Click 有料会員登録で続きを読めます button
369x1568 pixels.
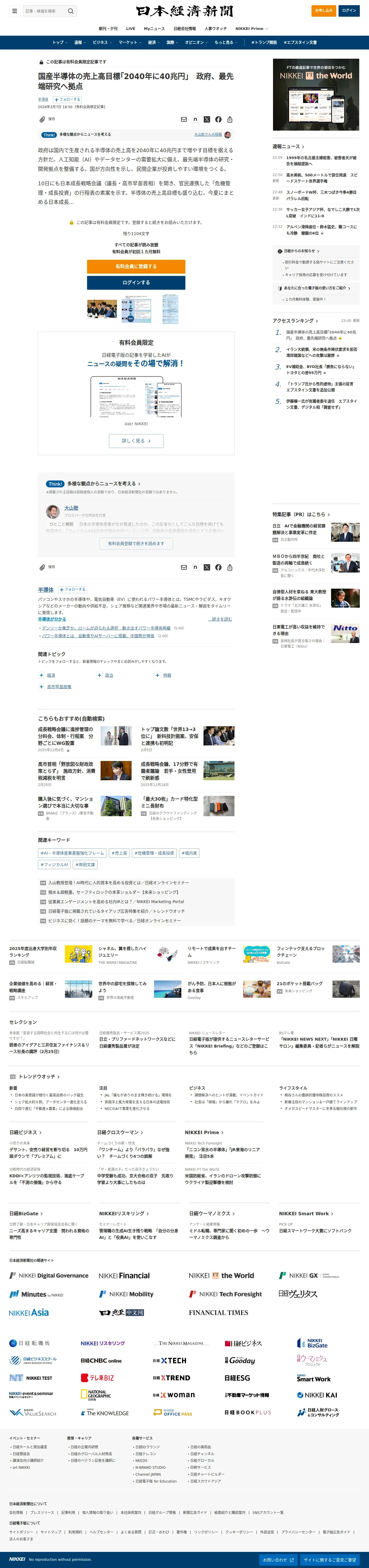[x=136, y=543]
